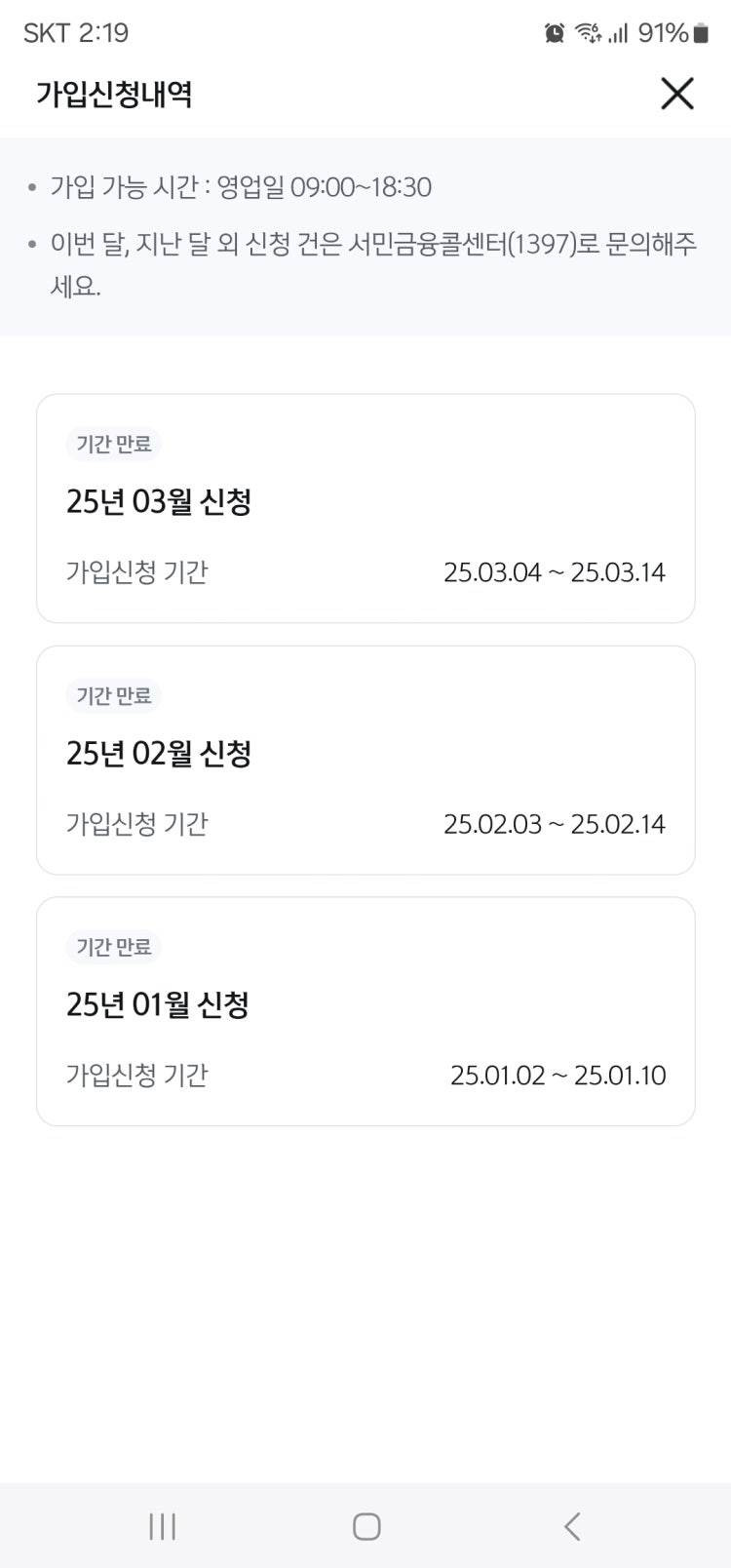
Task: Tap the 25.01.02 ~ 25.01.10 date range
Action: [x=558, y=1076]
